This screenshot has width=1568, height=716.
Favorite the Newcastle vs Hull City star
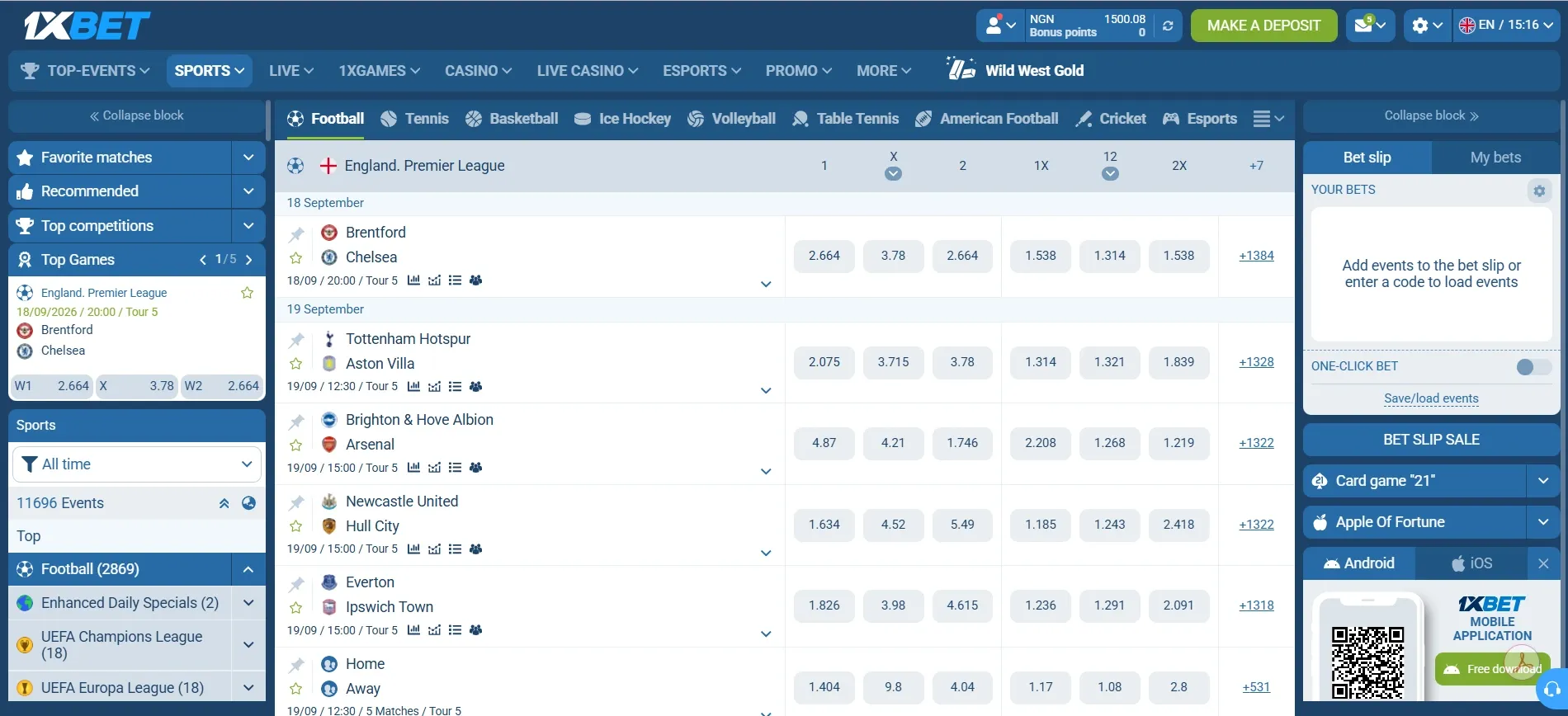pos(296,526)
